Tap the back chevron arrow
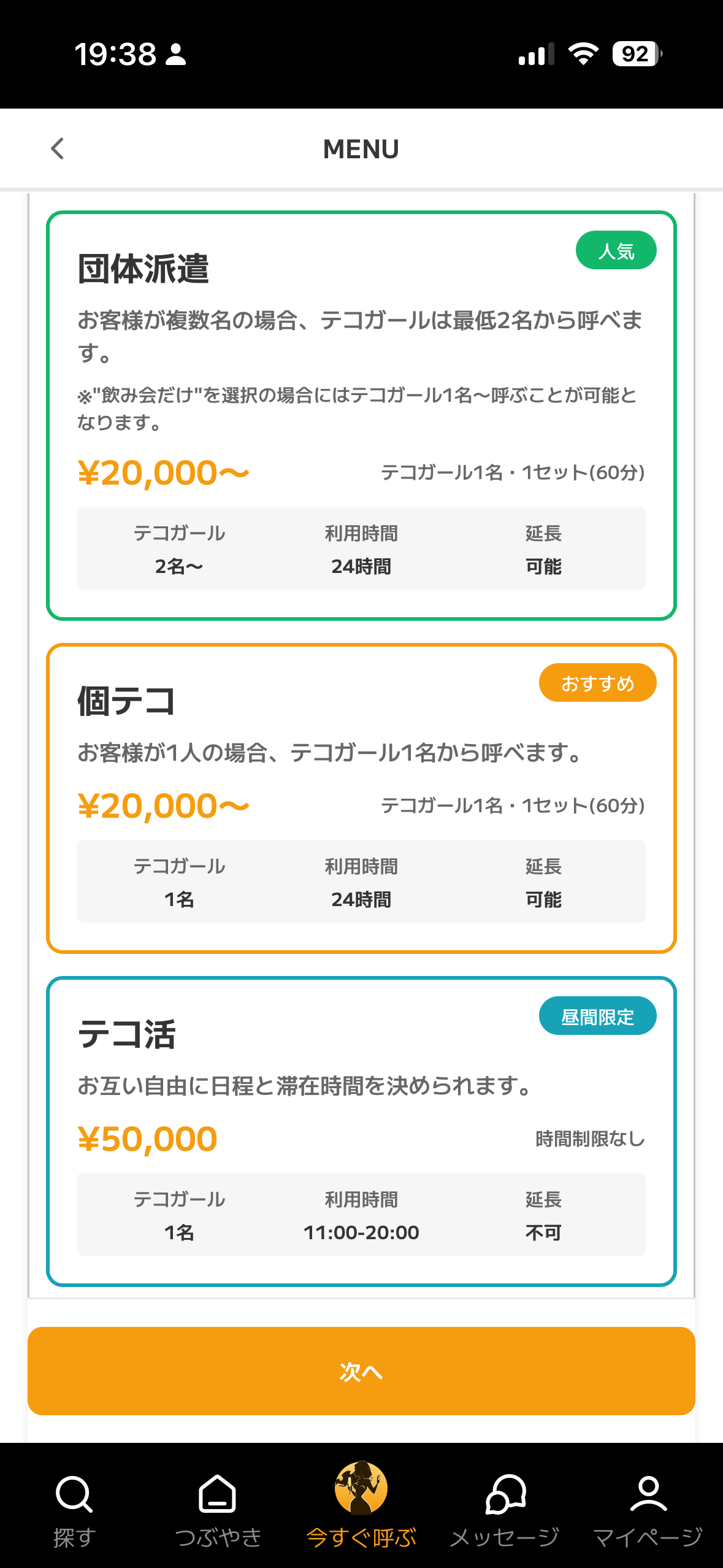 click(x=58, y=148)
